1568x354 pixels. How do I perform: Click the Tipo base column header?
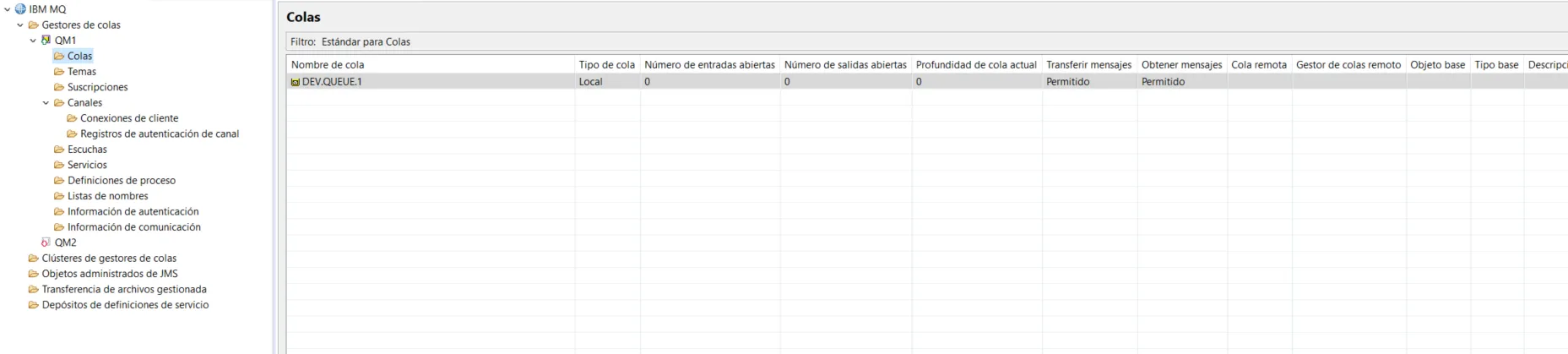[x=1496, y=65]
